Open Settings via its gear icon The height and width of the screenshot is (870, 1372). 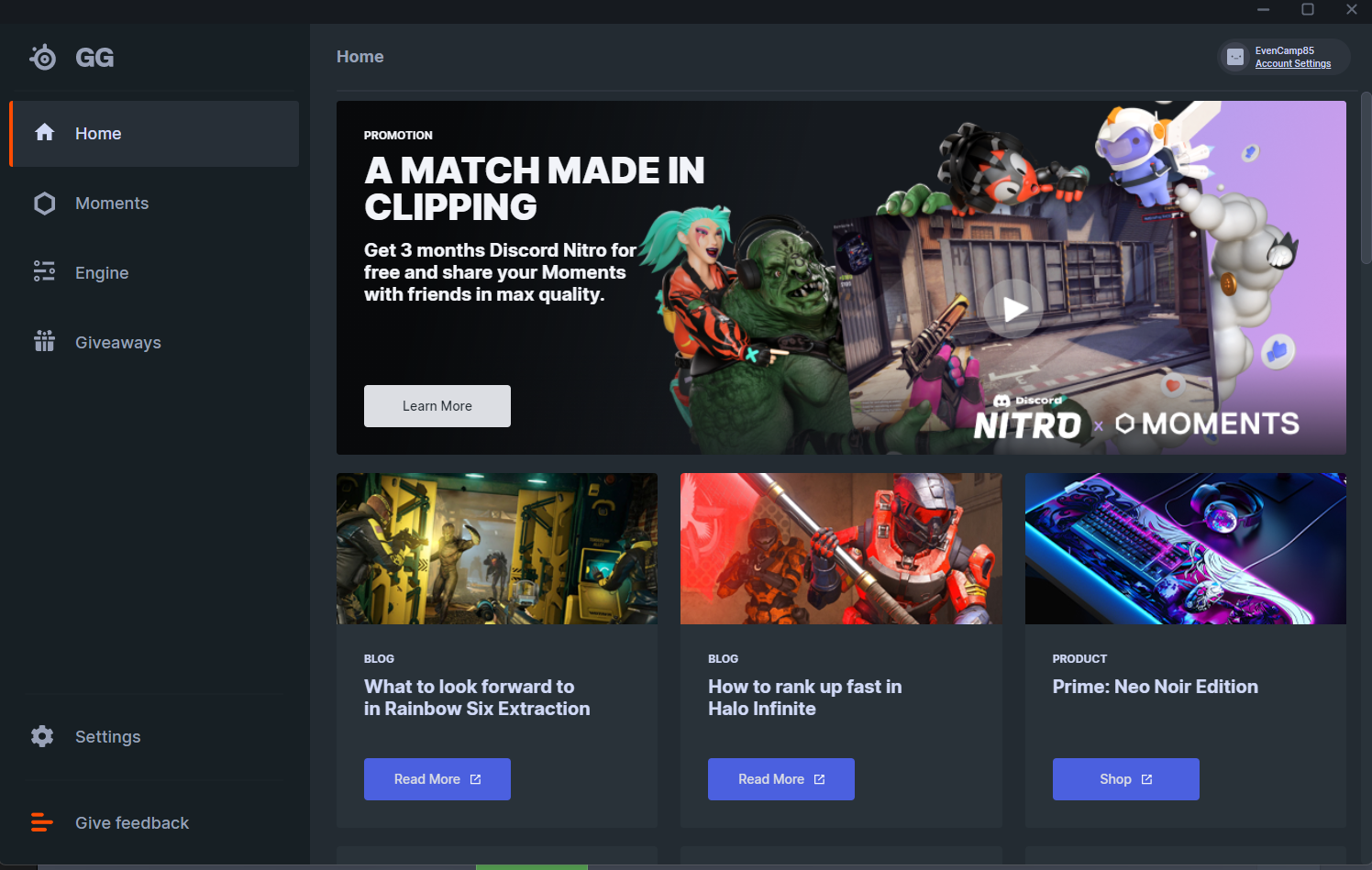(x=42, y=736)
